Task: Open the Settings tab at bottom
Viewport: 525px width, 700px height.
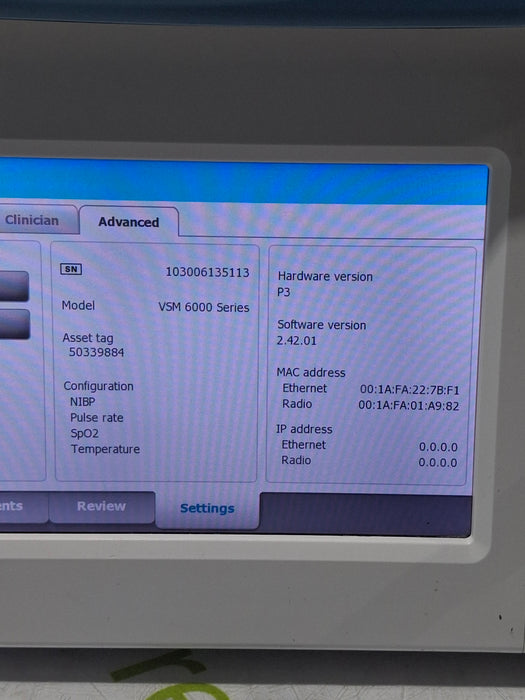Action: 207,508
